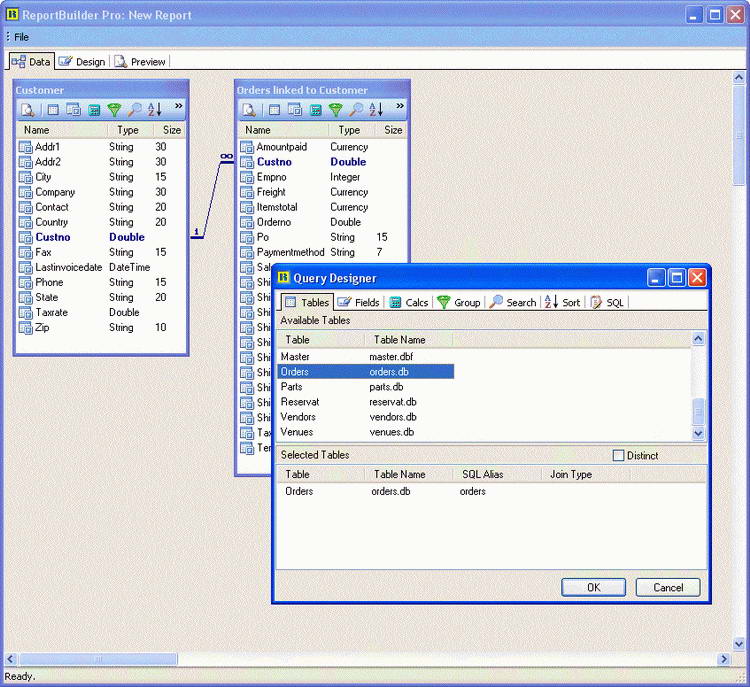Select Reservat table in Available Tables
Image resolution: width=750 pixels, height=687 pixels.
coord(365,402)
